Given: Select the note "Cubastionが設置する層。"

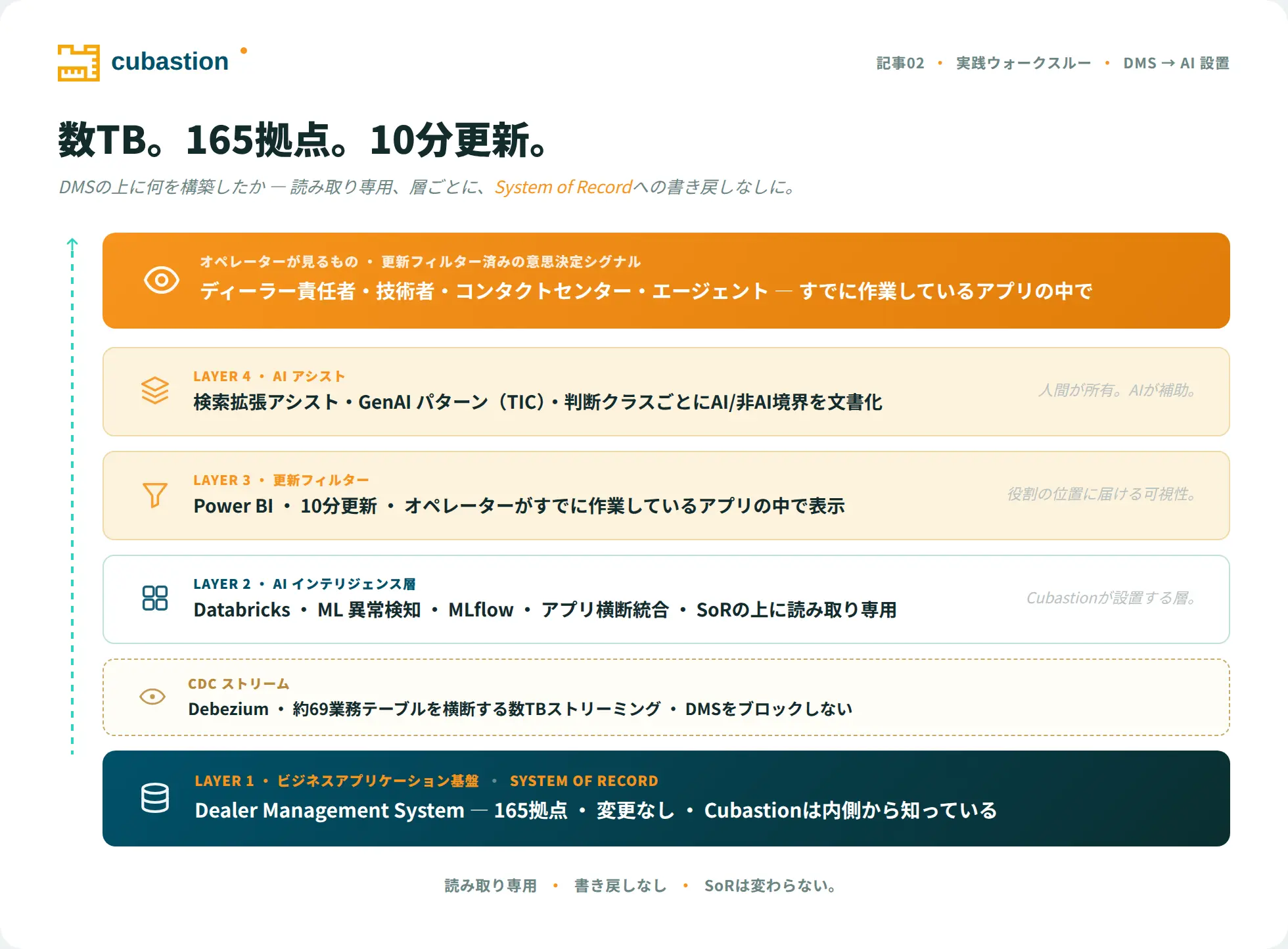Looking at the screenshot, I should 1111,598.
